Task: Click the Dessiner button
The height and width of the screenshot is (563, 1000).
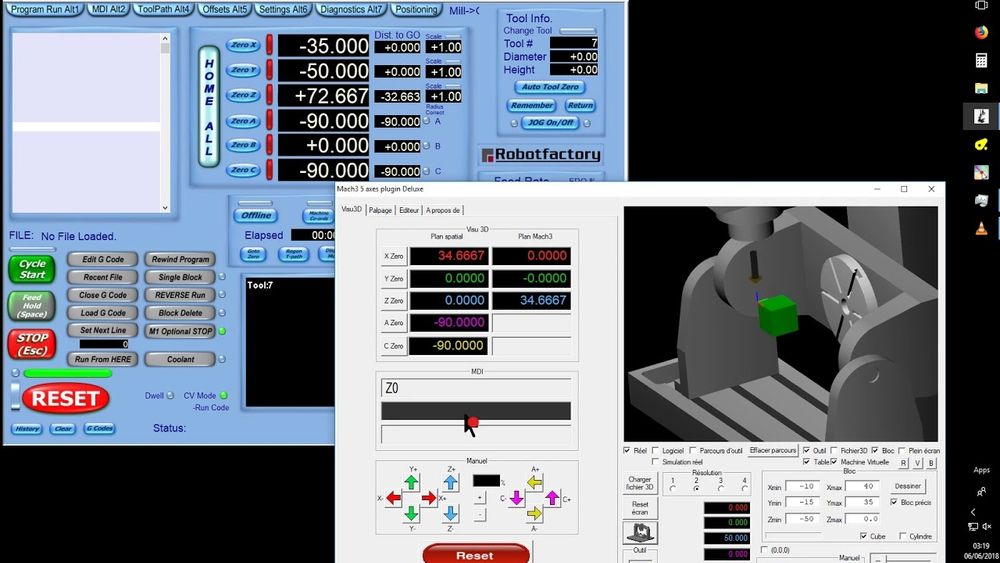Action: pyautogui.click(x=908, y=486)
